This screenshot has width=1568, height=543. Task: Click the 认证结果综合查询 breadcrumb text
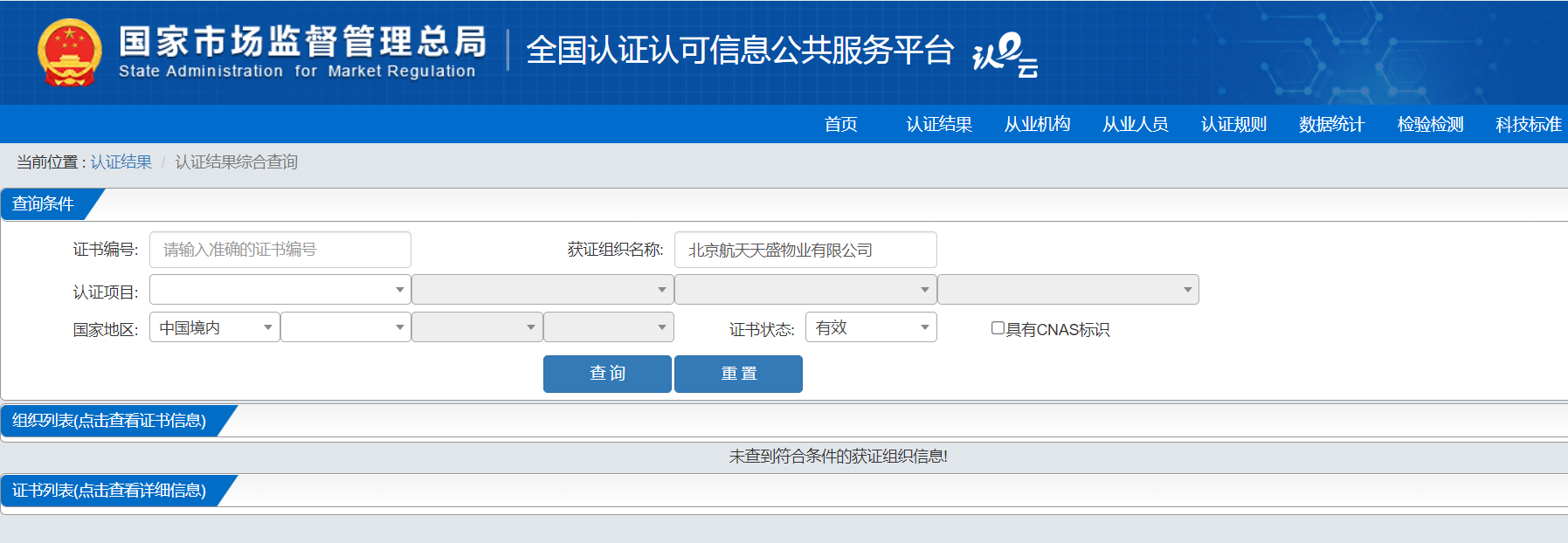tap(236, 162)
